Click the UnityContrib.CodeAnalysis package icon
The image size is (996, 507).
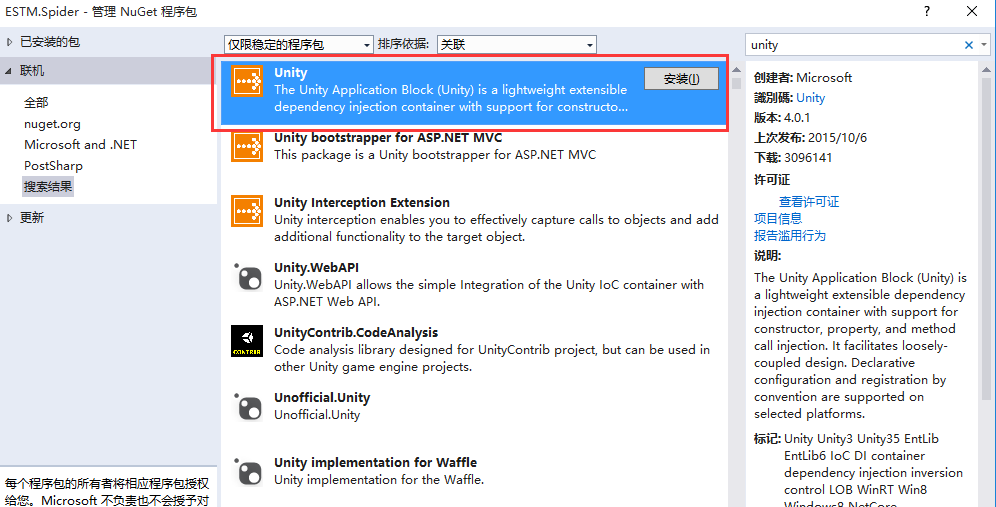(x=247, y=341)
